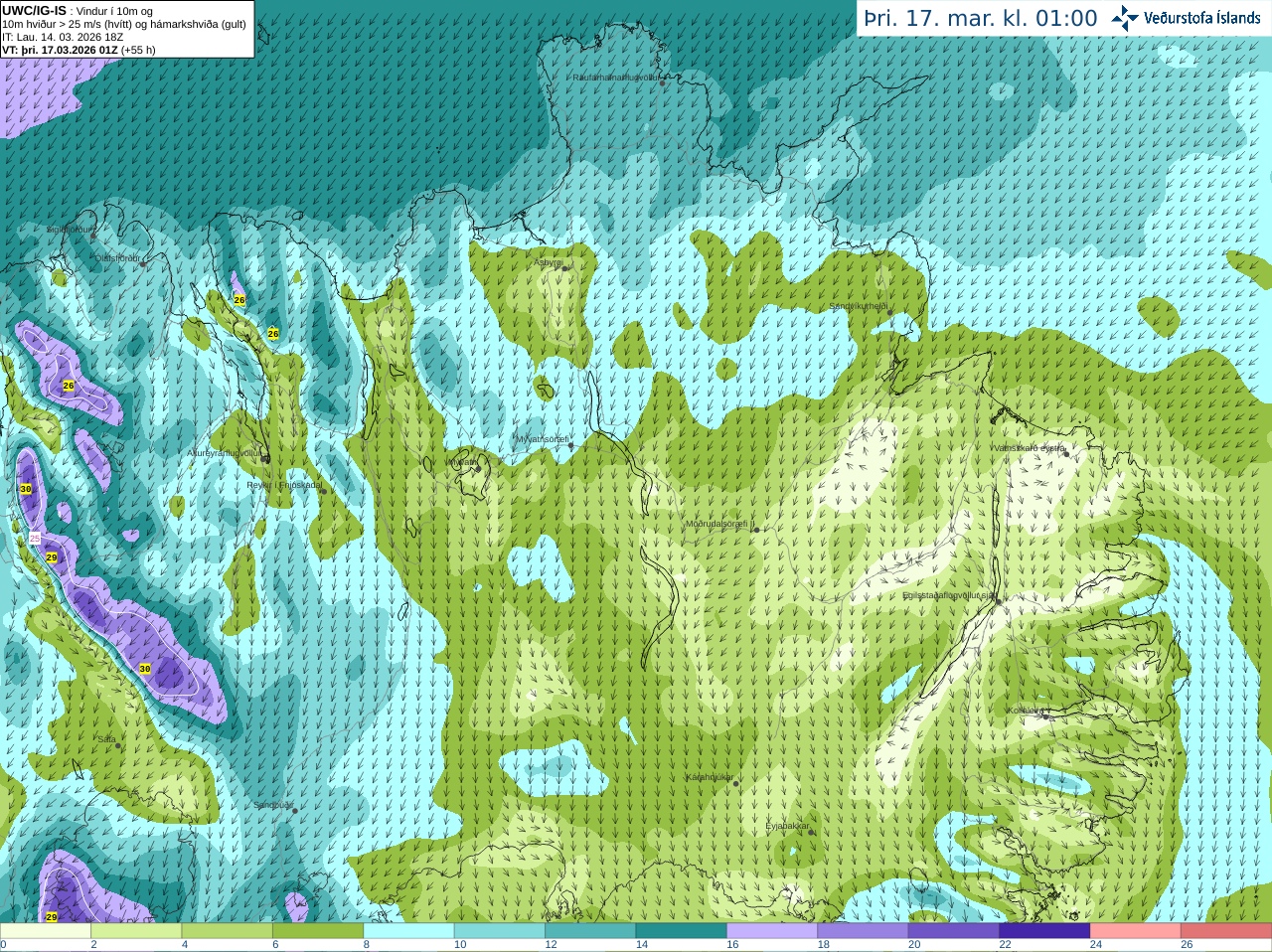
Task: Select the UWC/IG-IS model title text
Action: pos(34,11)
